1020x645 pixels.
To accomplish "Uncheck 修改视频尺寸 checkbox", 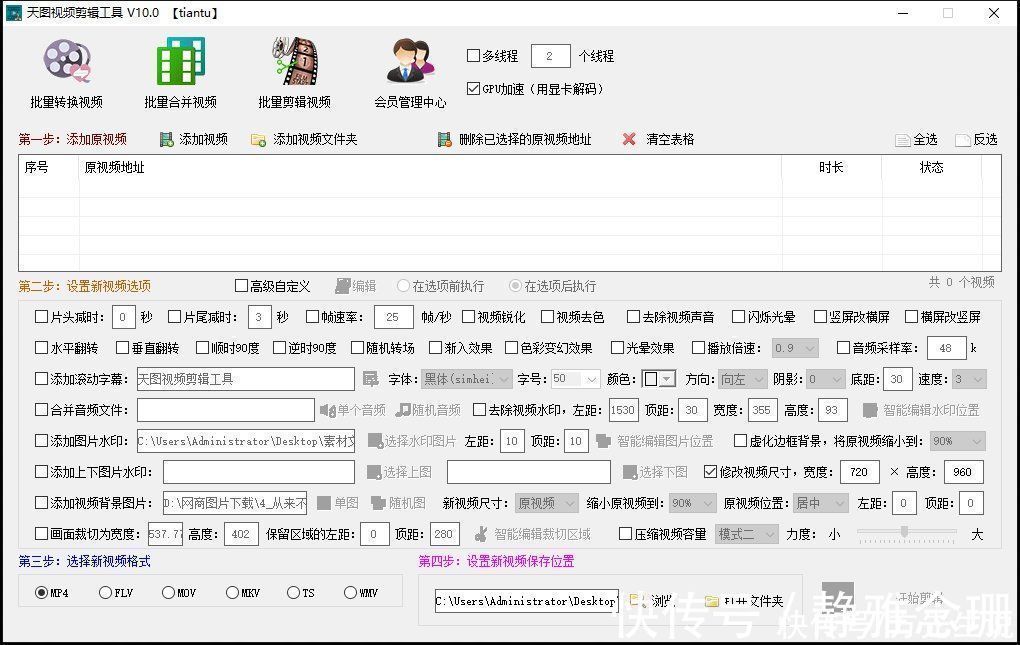I will (710, 471).
